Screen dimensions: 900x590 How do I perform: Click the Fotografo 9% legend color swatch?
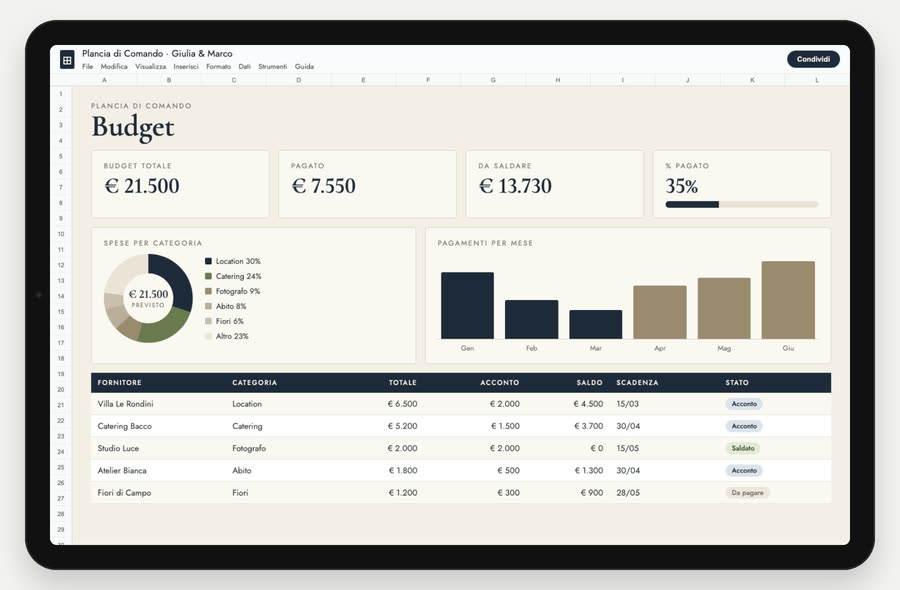(208, 291)
